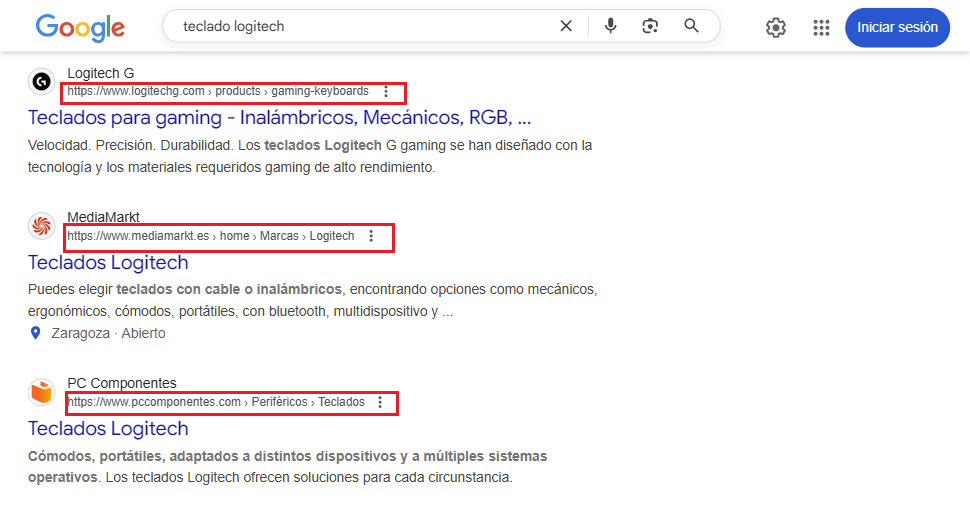
Task: Click the Logitech G favicon
Action: (x=41, y=82)
